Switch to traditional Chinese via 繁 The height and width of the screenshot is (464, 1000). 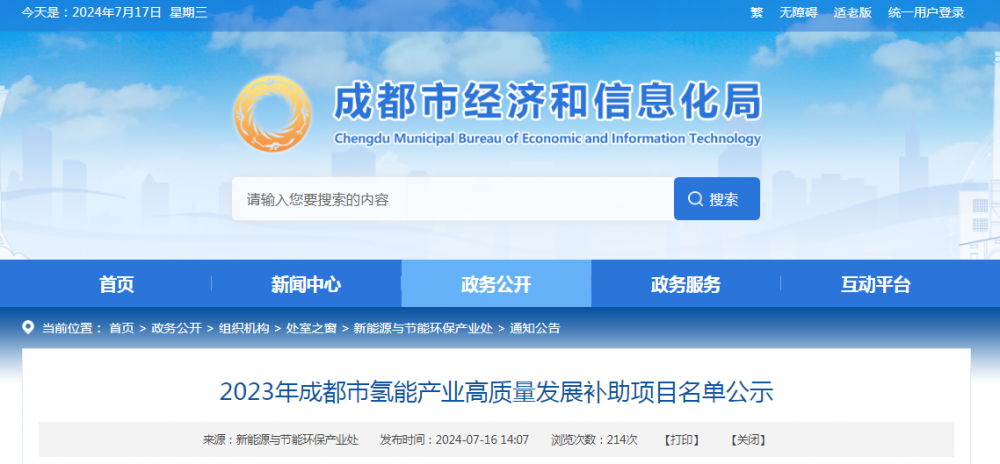click(x=756, y=12)
